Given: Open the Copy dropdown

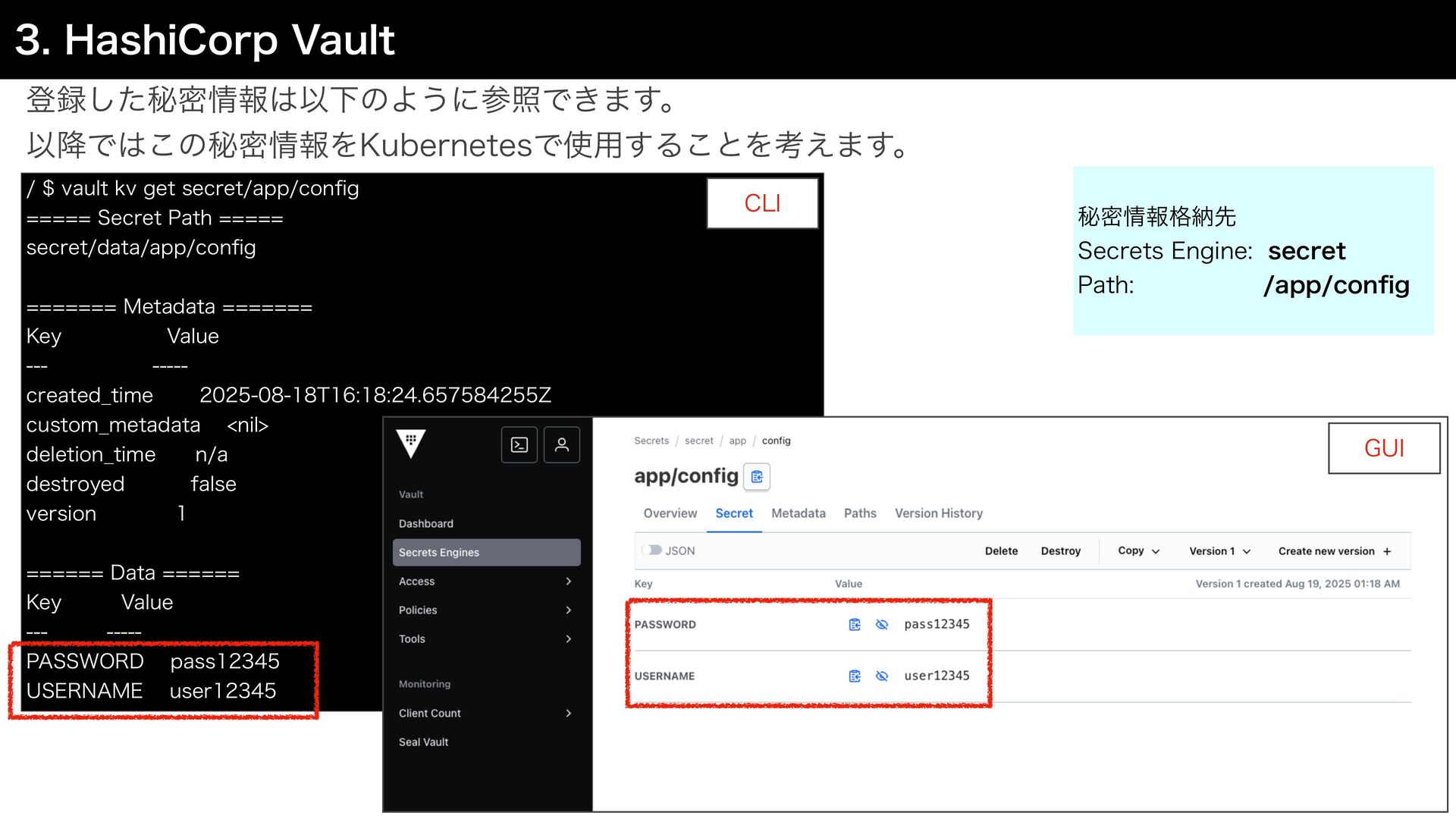Looking at the screenshot, I should 1139,551.
